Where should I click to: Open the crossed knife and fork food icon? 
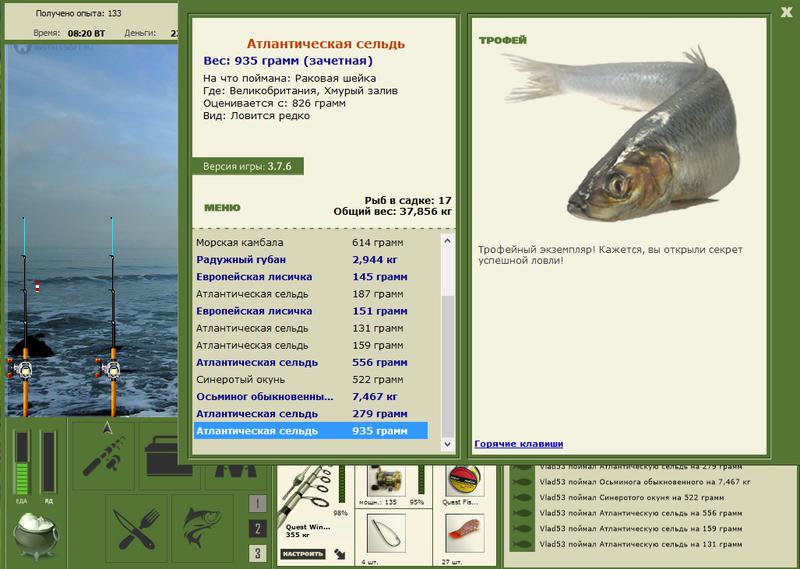click(x=136, y=528)
